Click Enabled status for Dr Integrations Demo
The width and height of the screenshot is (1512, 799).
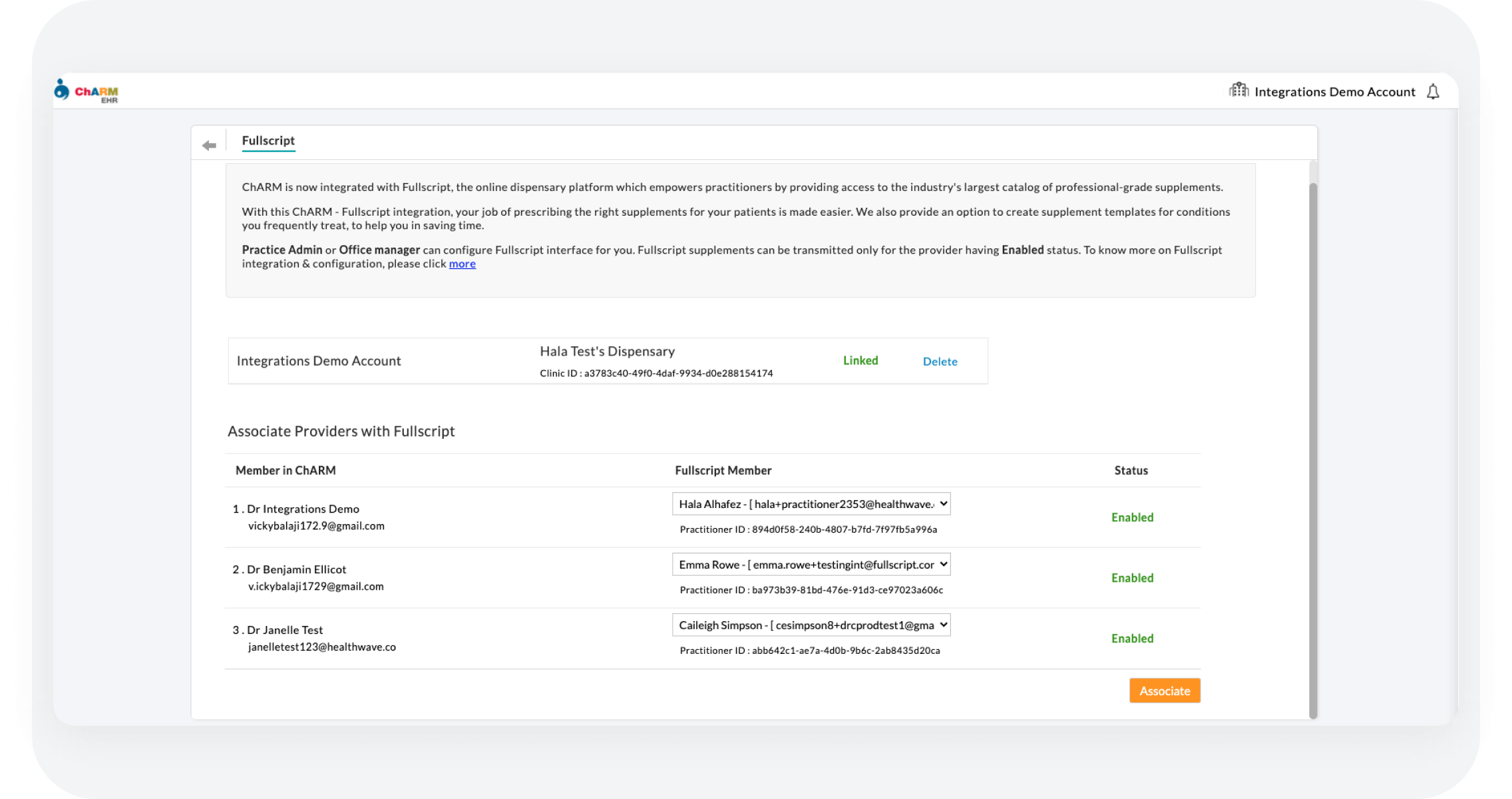(1132, 517)
